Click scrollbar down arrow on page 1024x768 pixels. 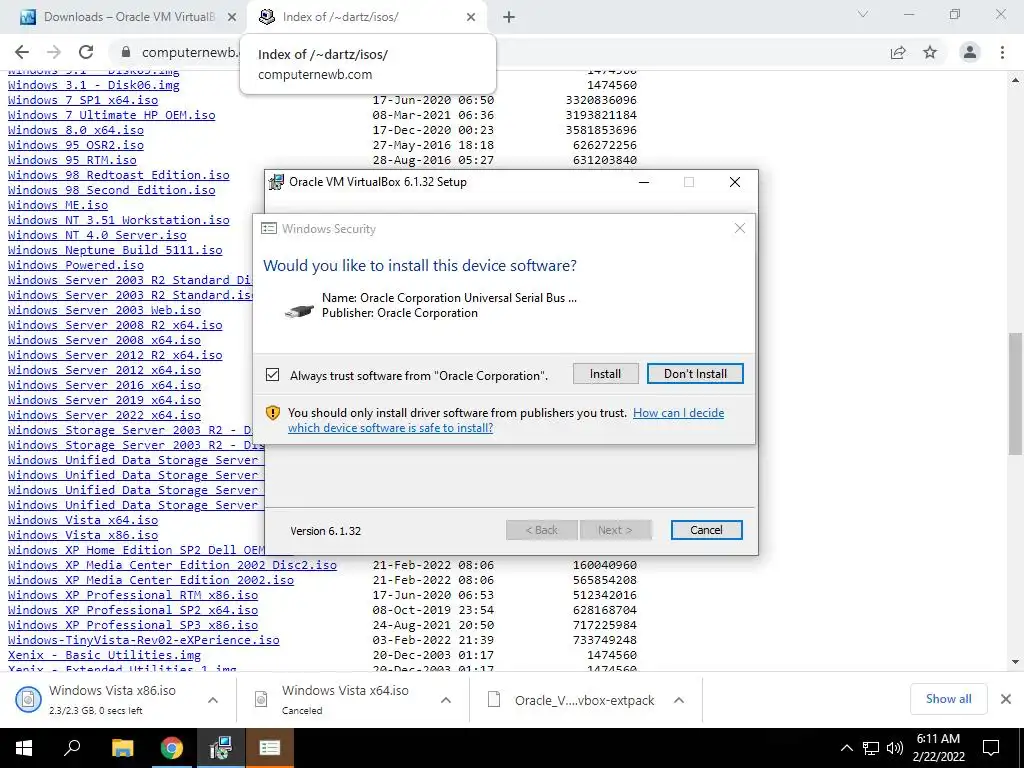1016,662
